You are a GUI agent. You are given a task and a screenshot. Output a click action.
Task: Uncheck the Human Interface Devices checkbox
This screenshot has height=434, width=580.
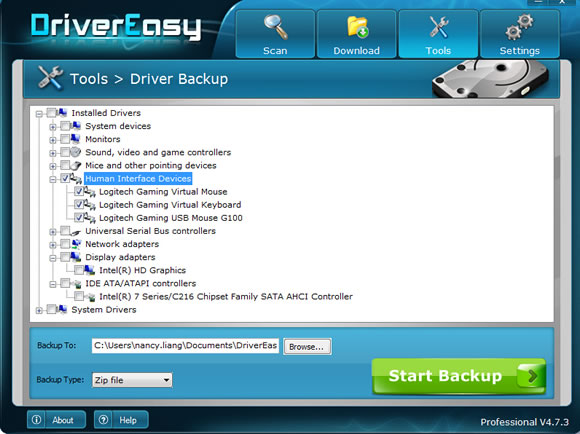(65, 178)
